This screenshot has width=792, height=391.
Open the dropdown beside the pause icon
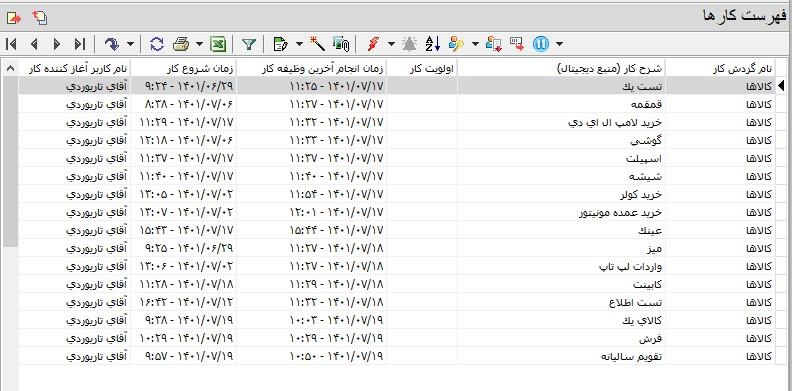(x=559, y=44)
